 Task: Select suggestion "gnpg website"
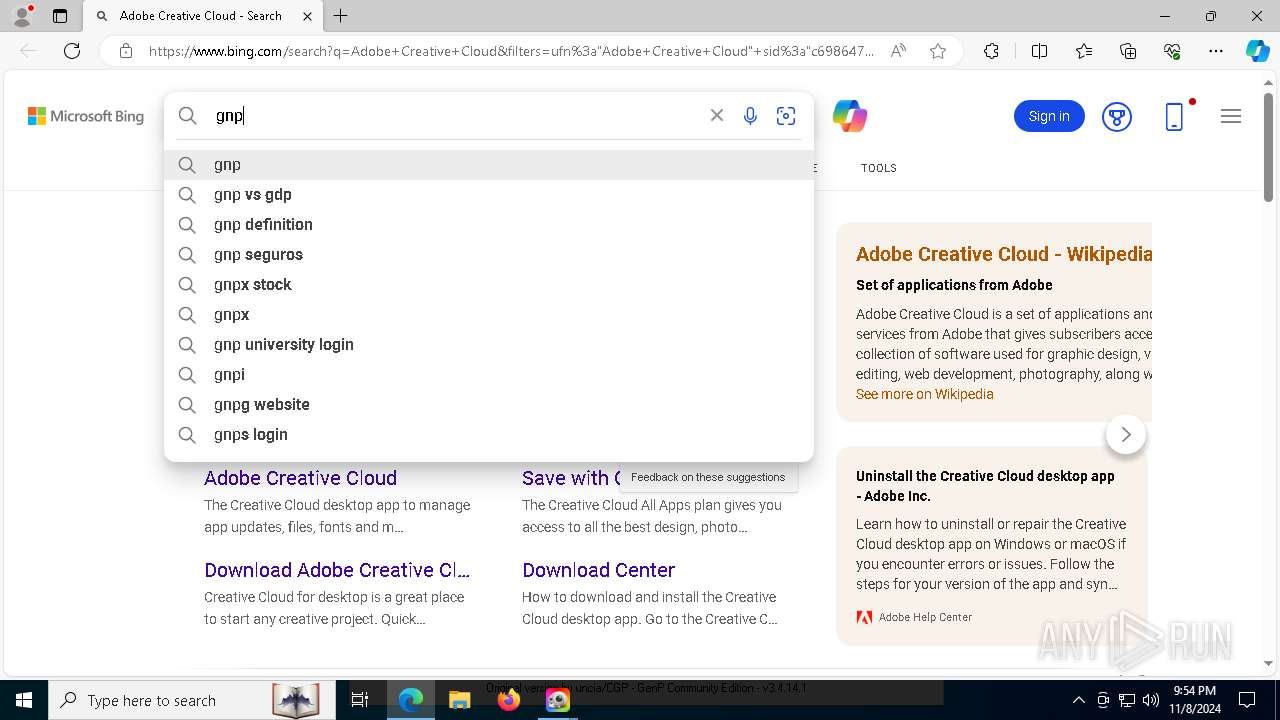(489, 405)
